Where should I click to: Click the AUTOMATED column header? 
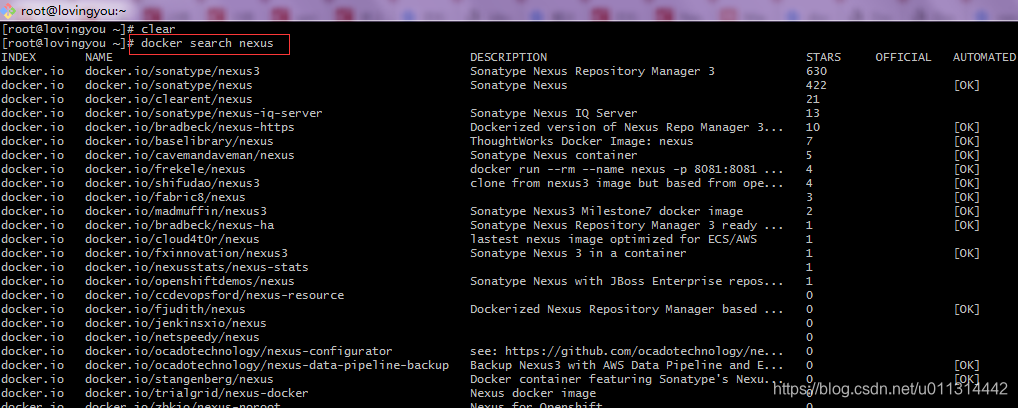coord(984,57)
